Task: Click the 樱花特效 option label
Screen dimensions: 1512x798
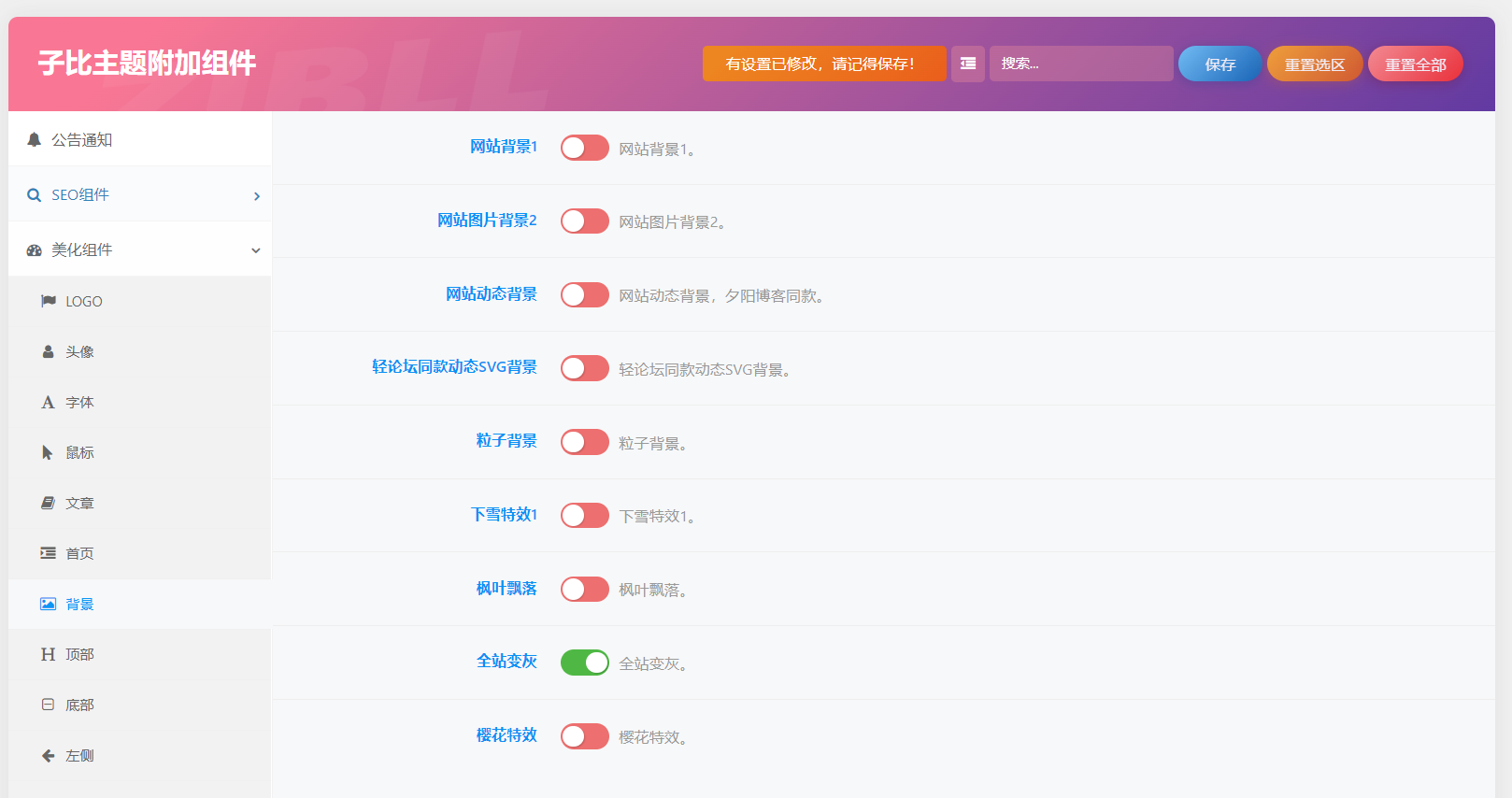Action: click(506, 735)
